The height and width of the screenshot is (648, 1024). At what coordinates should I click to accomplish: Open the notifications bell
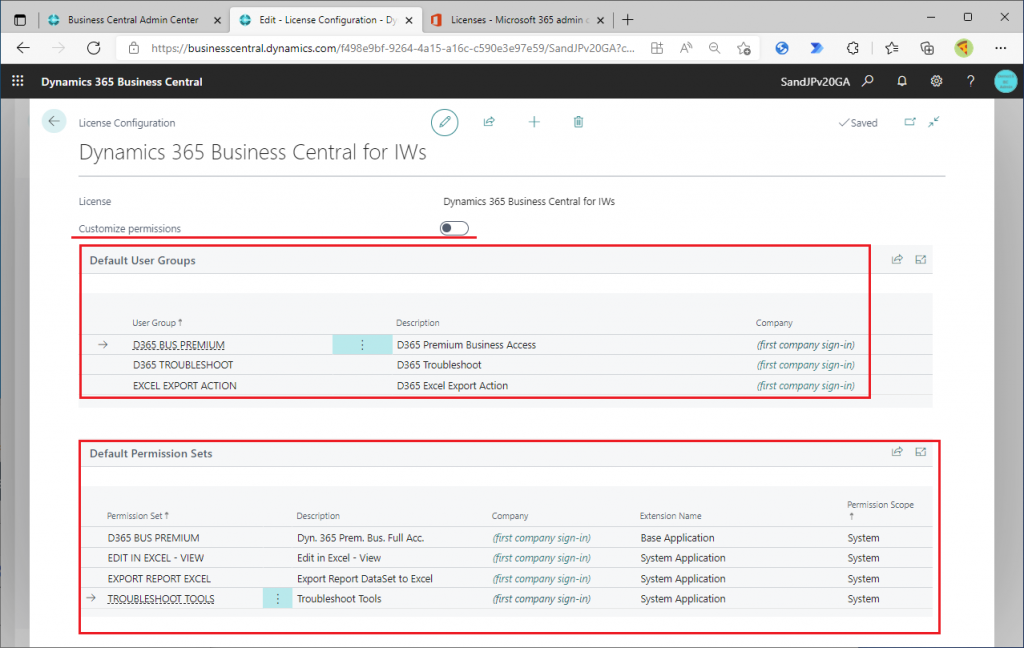coord(902,81)
